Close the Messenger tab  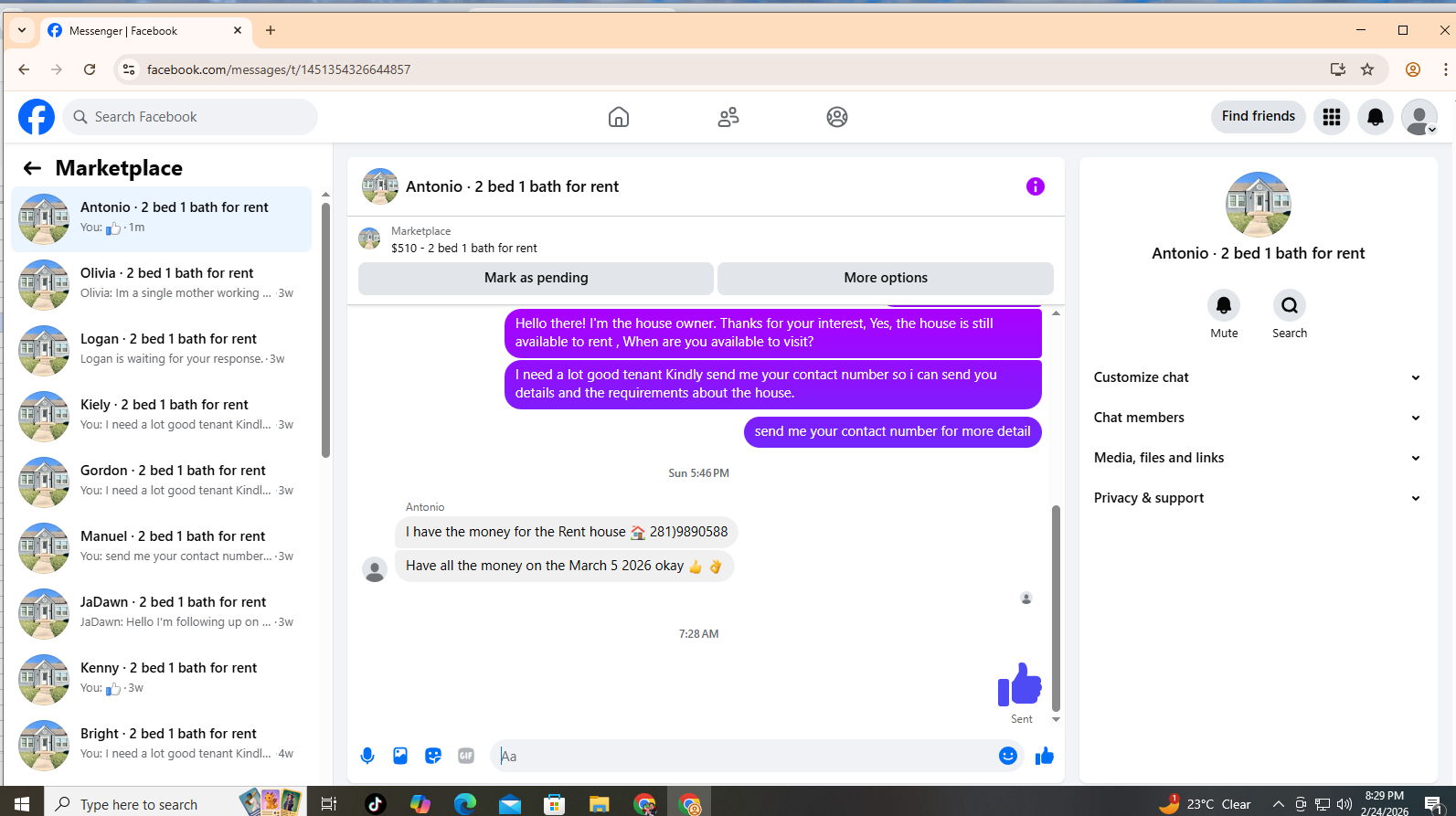point(238,30)
